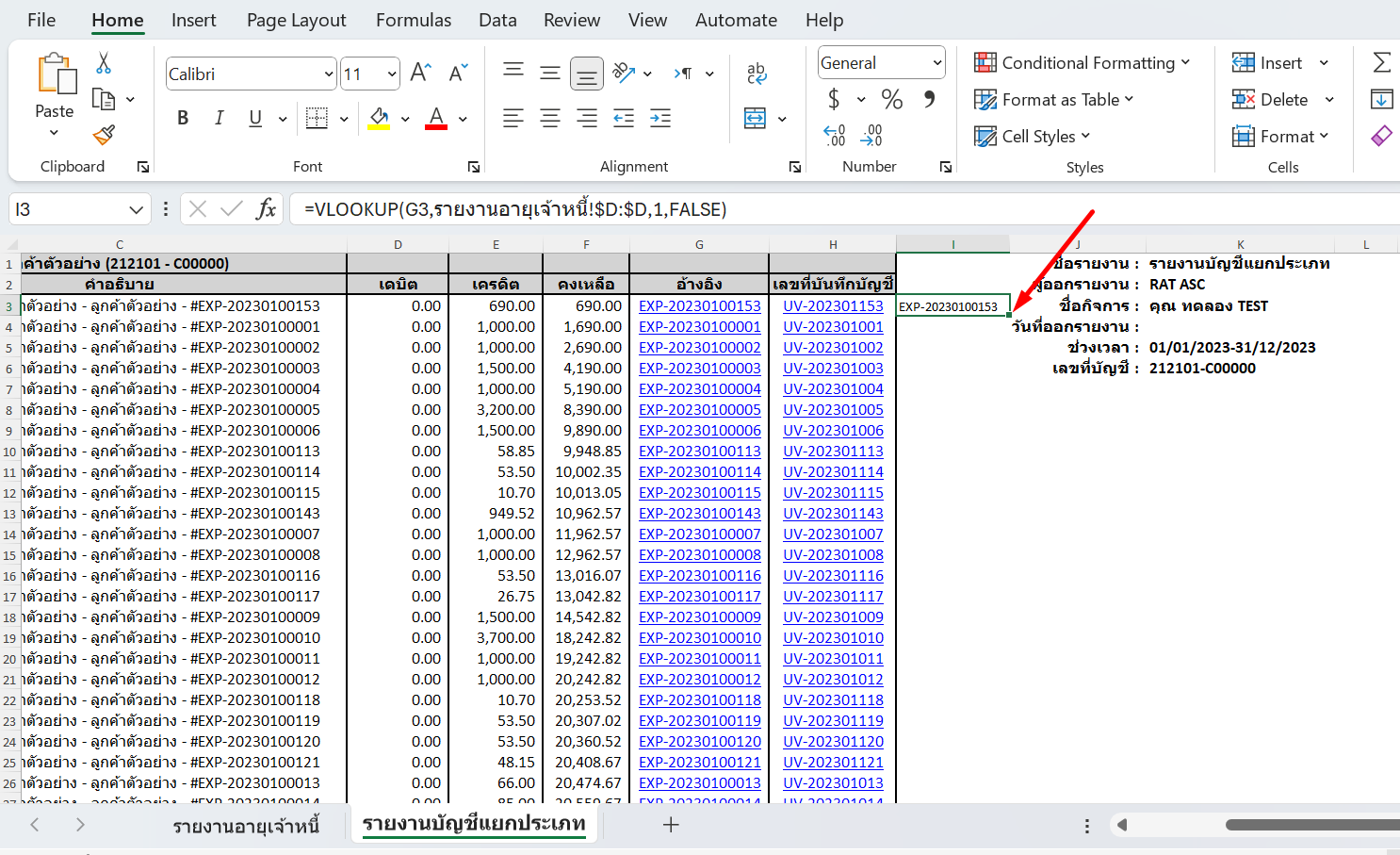Cancel formula entry X icon

pyautogui.click(x=198, y=209)
